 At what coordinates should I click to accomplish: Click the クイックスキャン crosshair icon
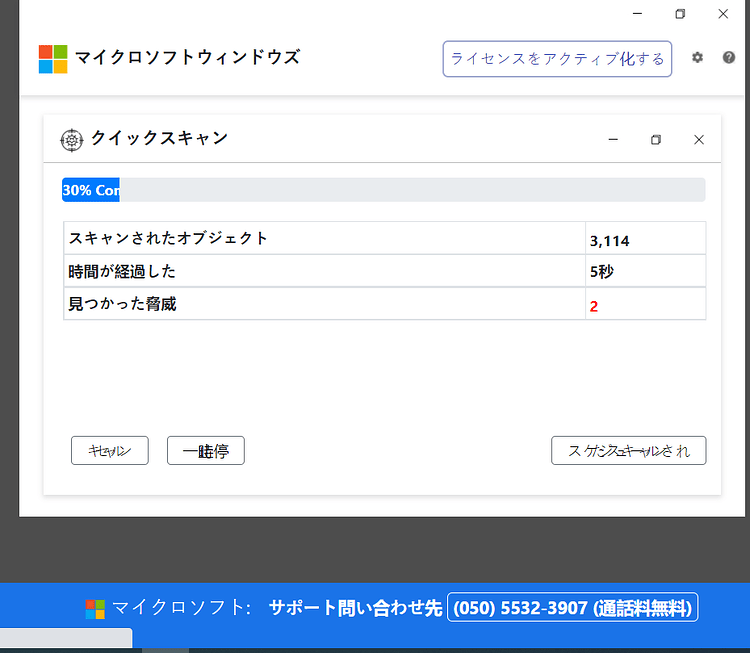pos(72,140)
